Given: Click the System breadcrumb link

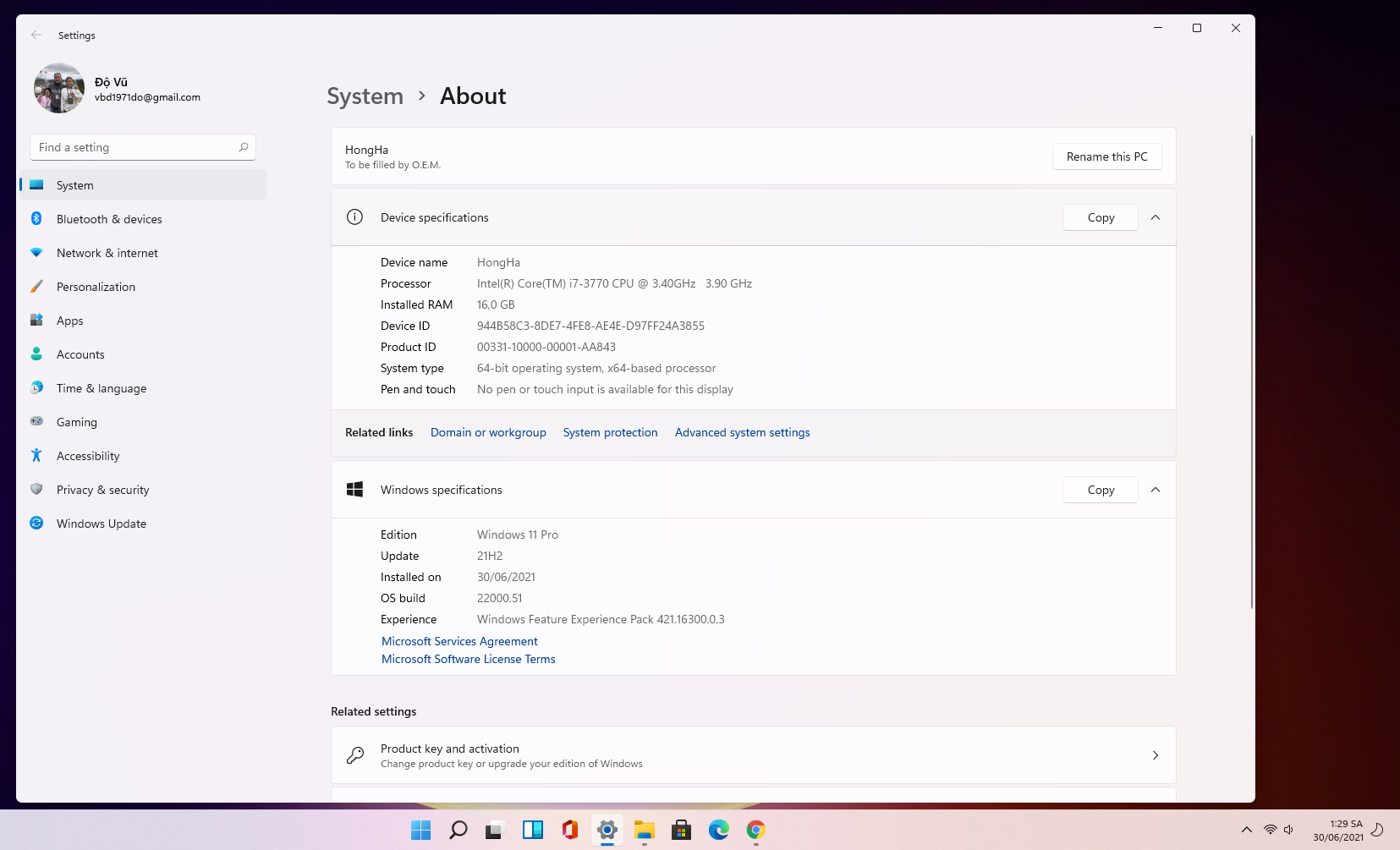Looking at the screenshot, I should [x=365, y=96].
